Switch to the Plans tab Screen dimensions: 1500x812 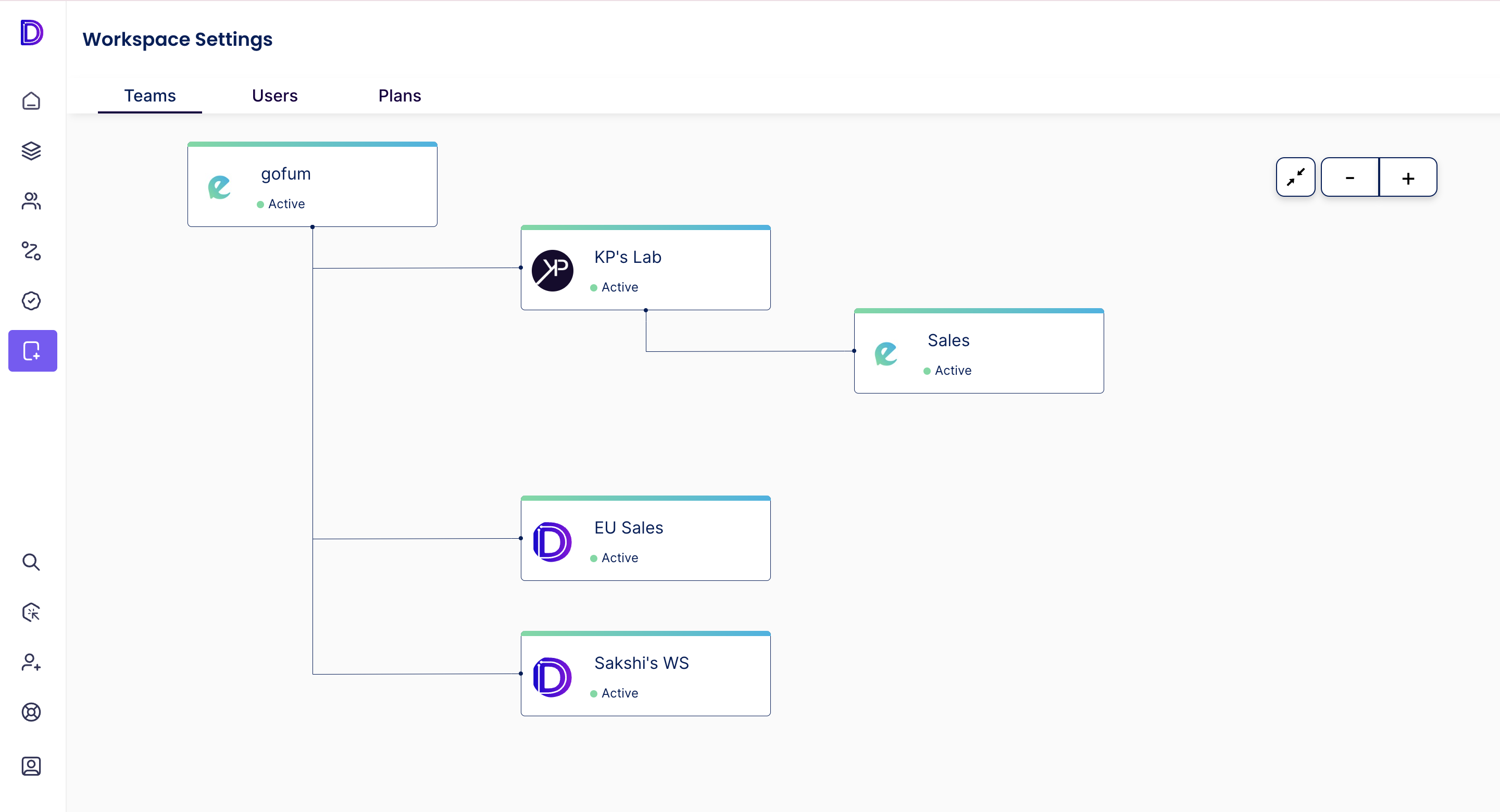pyautogui.click(x=399, y=95)
